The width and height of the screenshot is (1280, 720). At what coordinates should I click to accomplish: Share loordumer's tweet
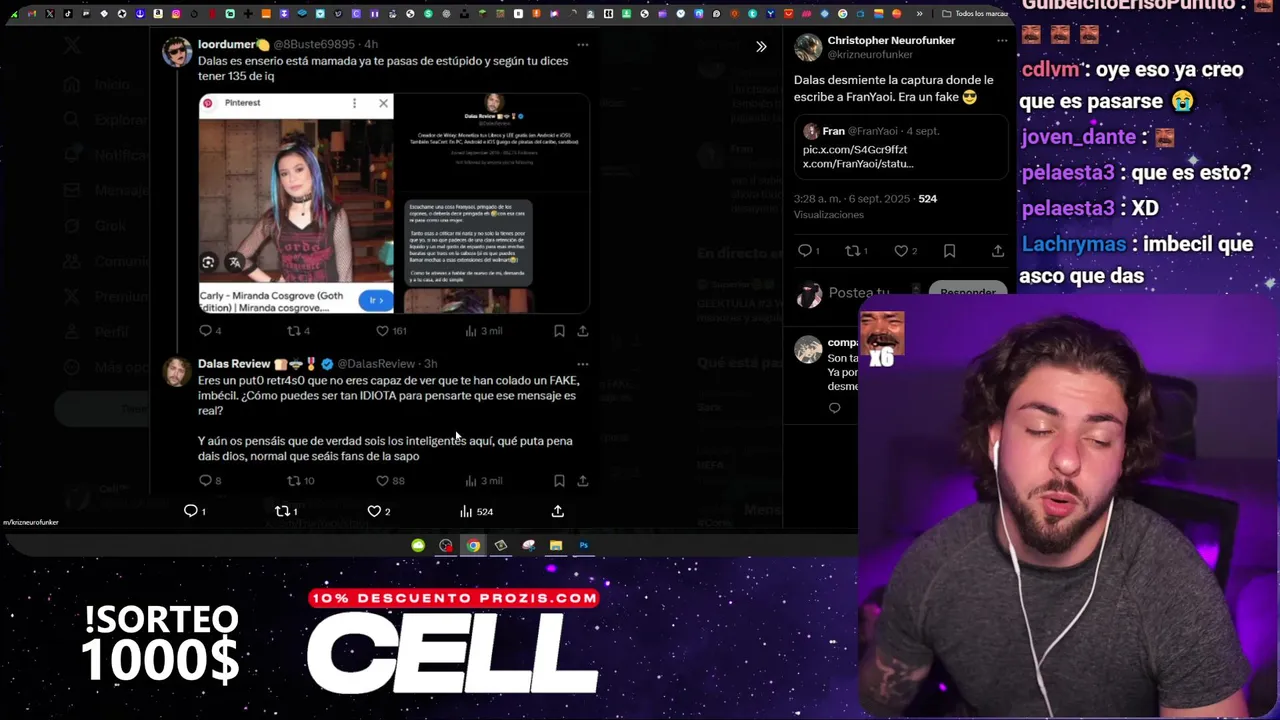[x=583, y=331]
